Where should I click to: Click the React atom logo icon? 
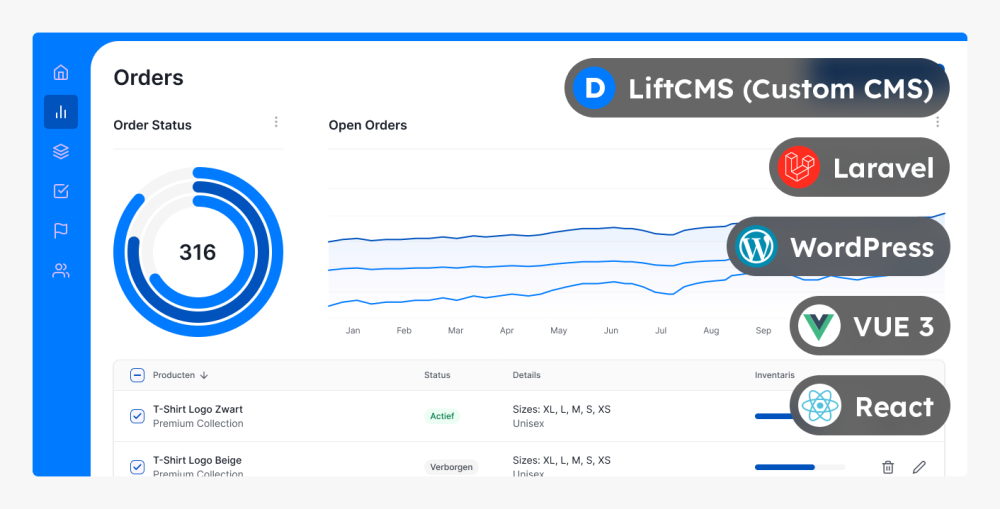coord(819,405)
